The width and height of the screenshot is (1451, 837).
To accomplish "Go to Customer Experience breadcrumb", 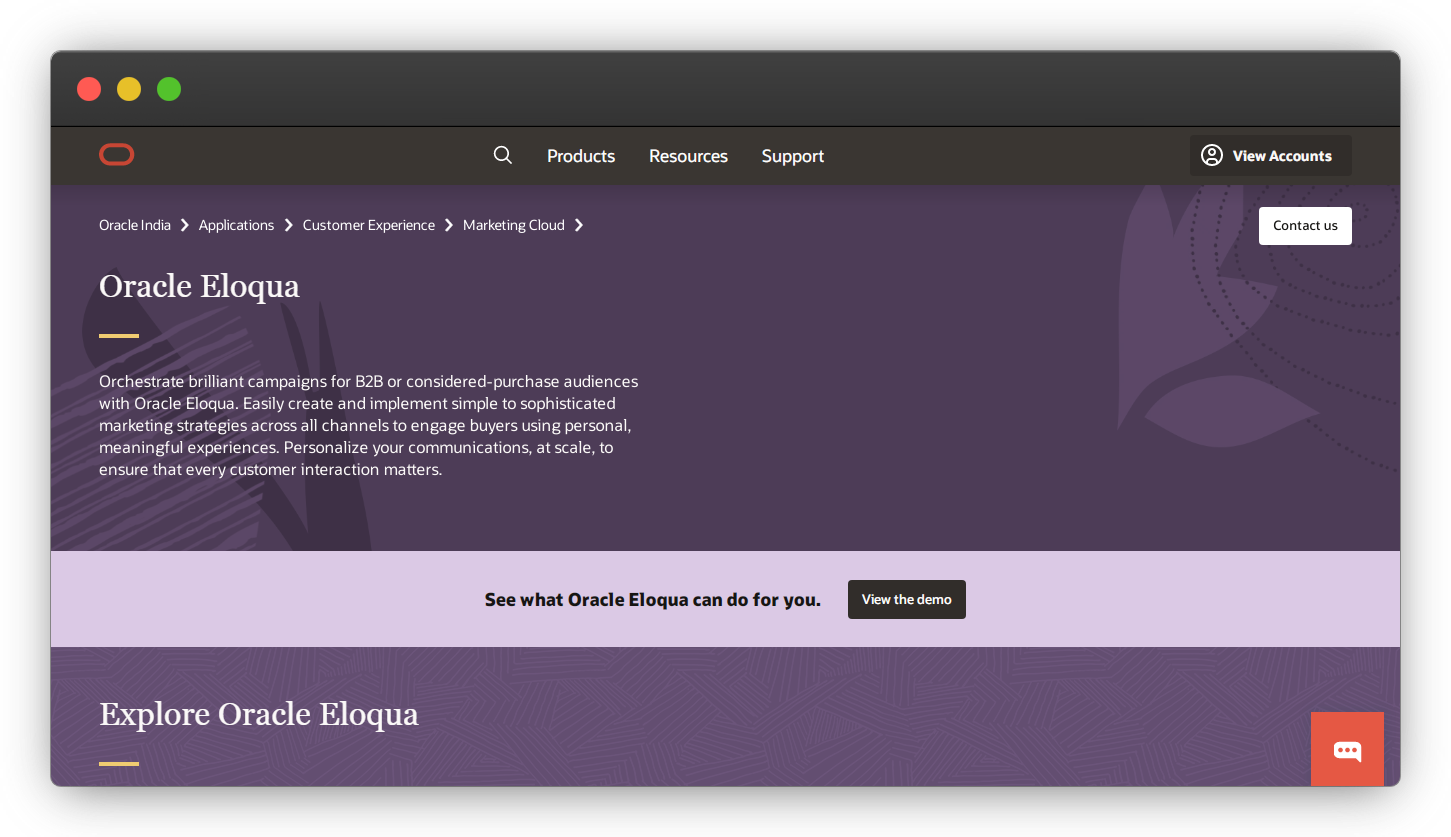I will point(369,225).
